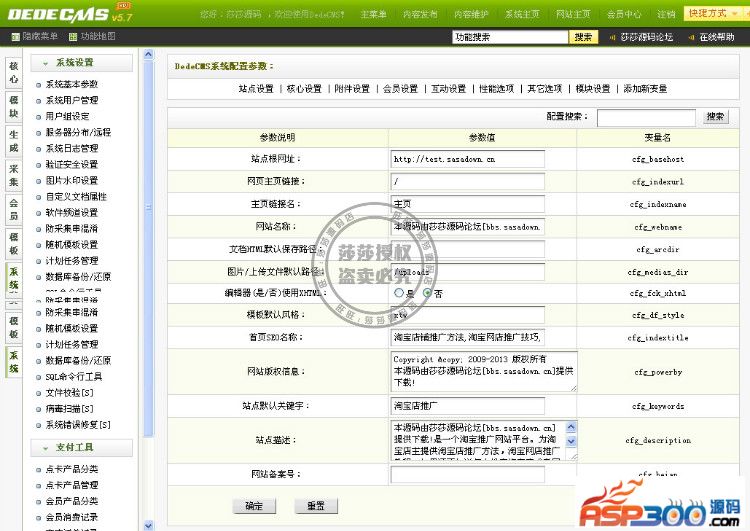Select the 生成 vertical sidebar tab

14,141
